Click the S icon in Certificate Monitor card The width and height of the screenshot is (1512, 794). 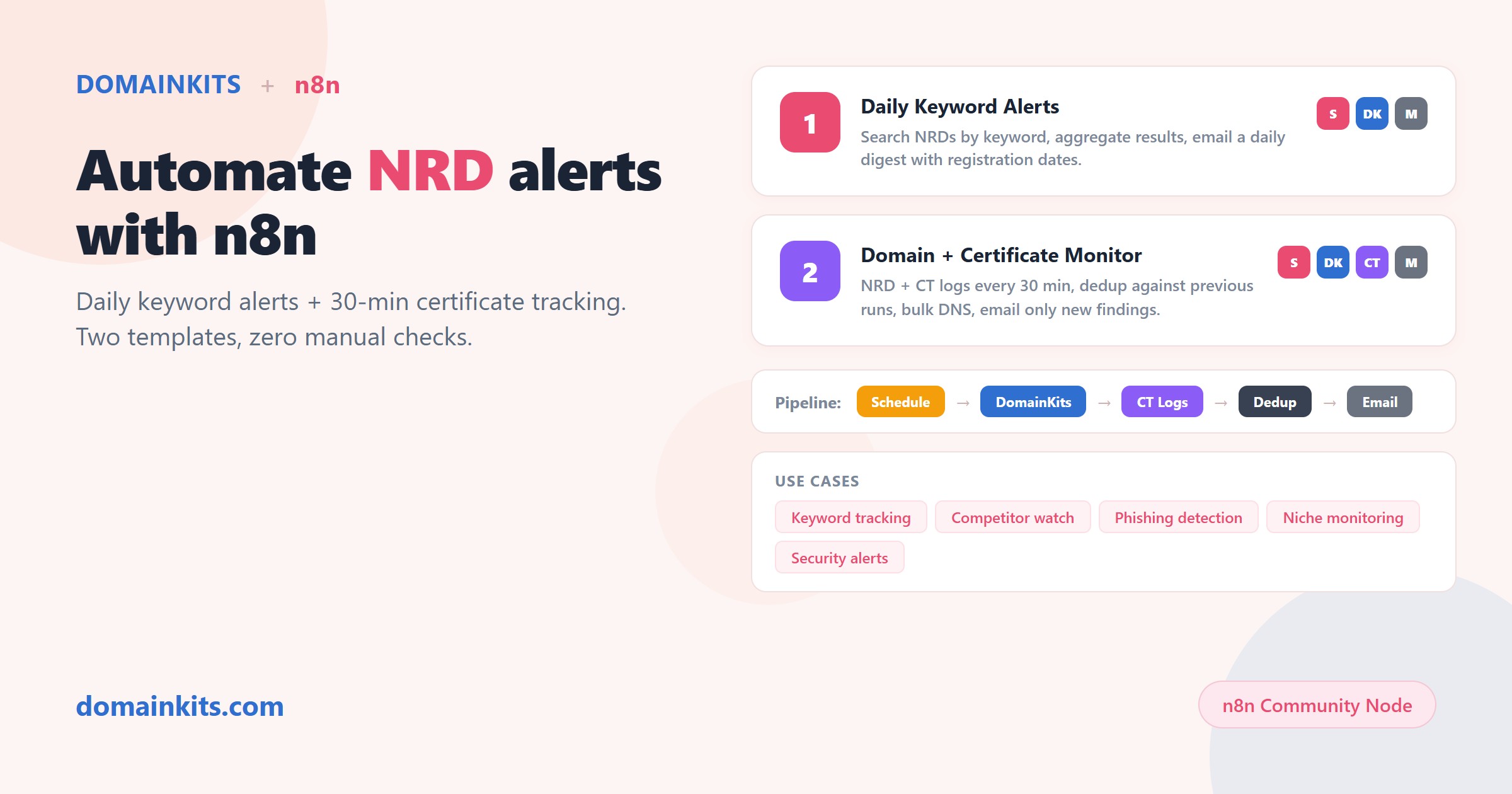[x=1293, y=262]
